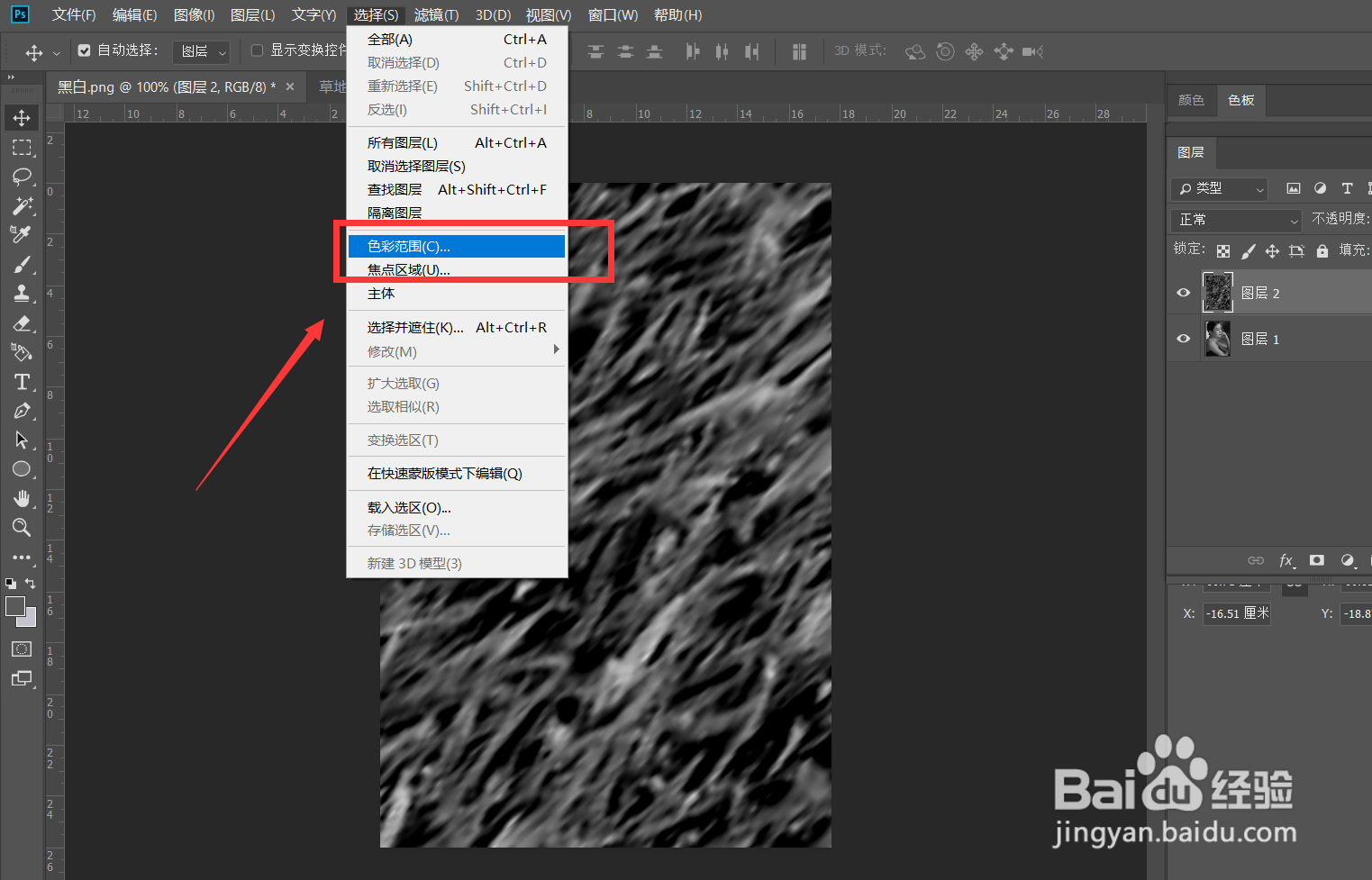Viewport: 1372px width, 880px height.
Task: Change screen mode icon in toolbar
Action: (x=22, y=678)
